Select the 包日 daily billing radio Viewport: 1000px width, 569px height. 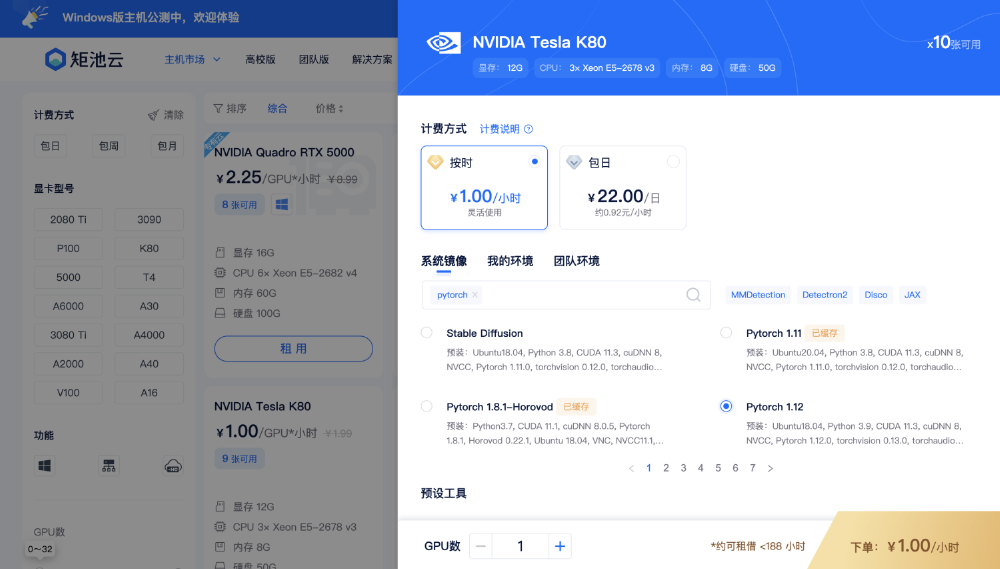pos(673,161)
